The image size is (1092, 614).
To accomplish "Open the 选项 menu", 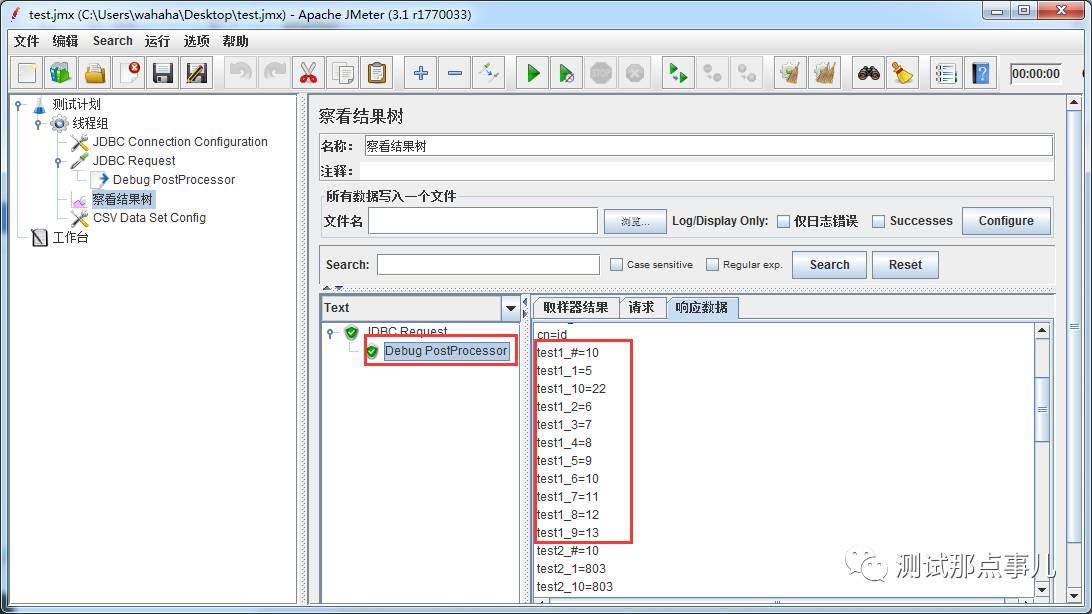I will point(196,41).
